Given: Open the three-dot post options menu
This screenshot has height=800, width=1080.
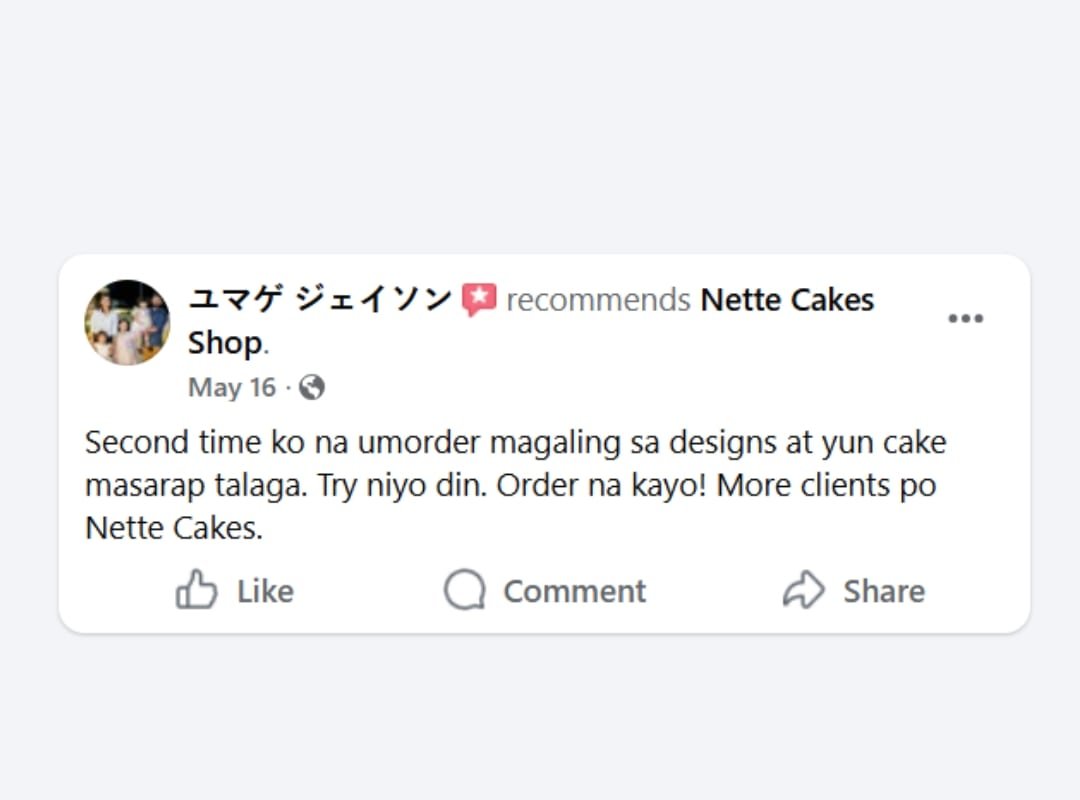Looking at the screenshot, I should pos(965,319).
